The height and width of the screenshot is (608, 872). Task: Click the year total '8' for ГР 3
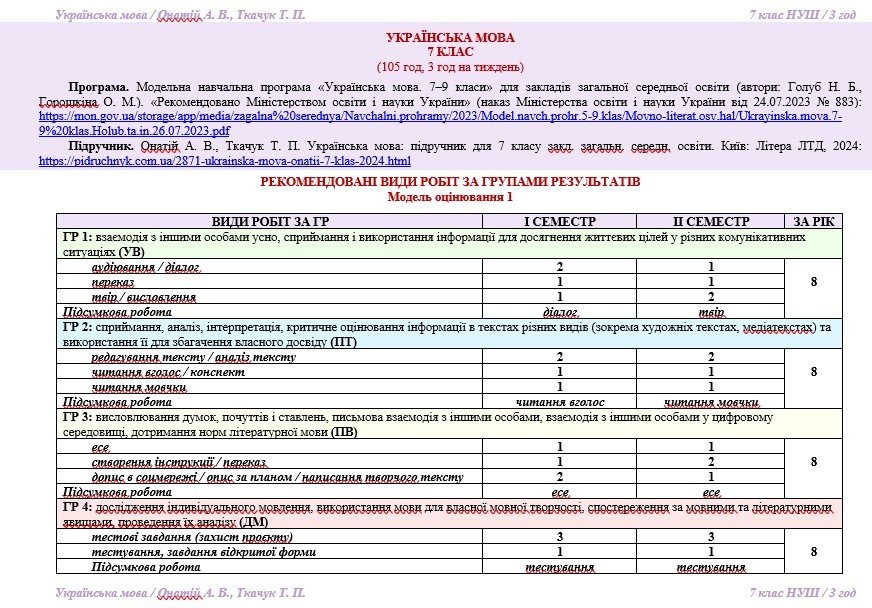point(814,462)
